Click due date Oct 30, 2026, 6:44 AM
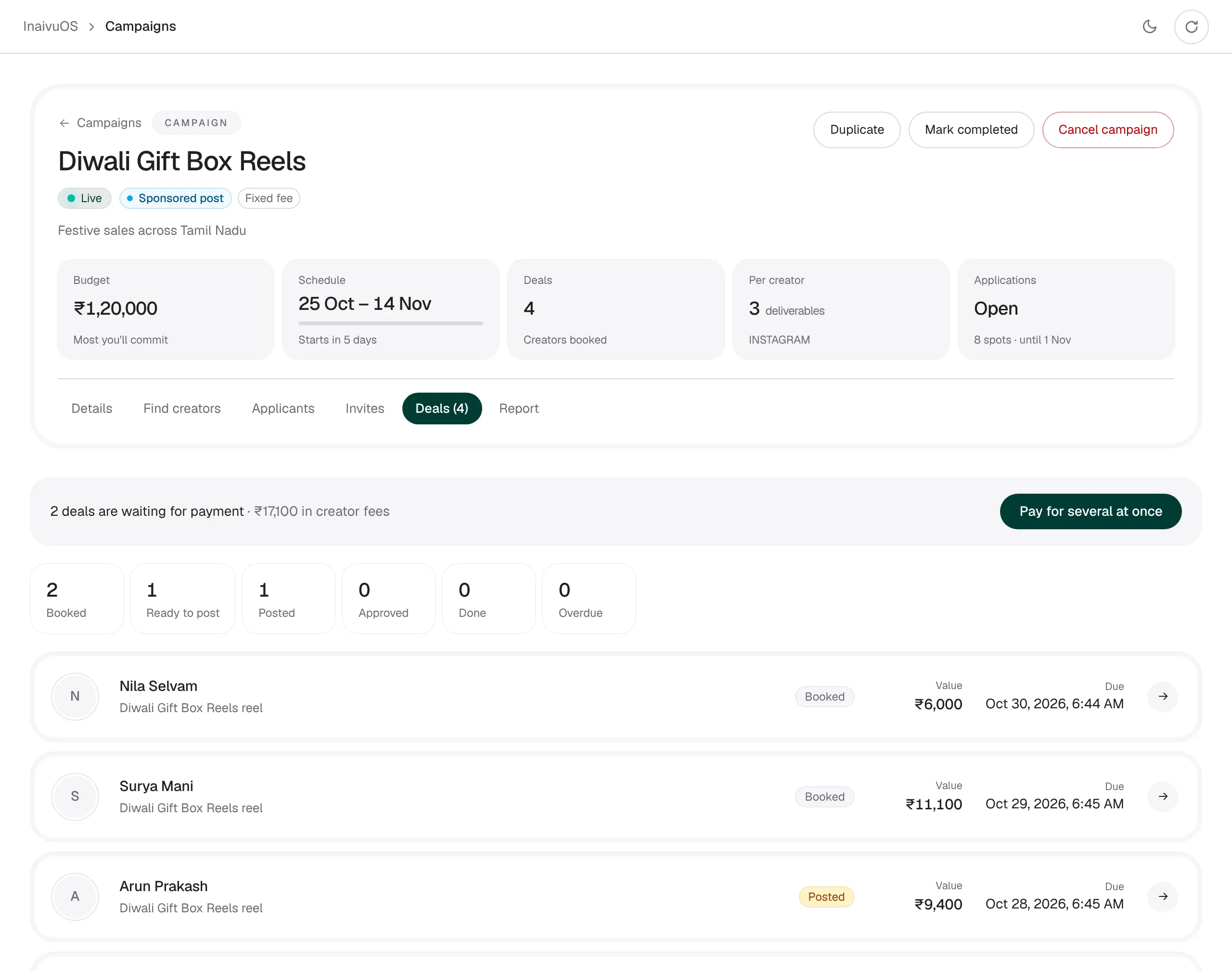This screenshot has width=1232, height=971. click(1054, 704)
